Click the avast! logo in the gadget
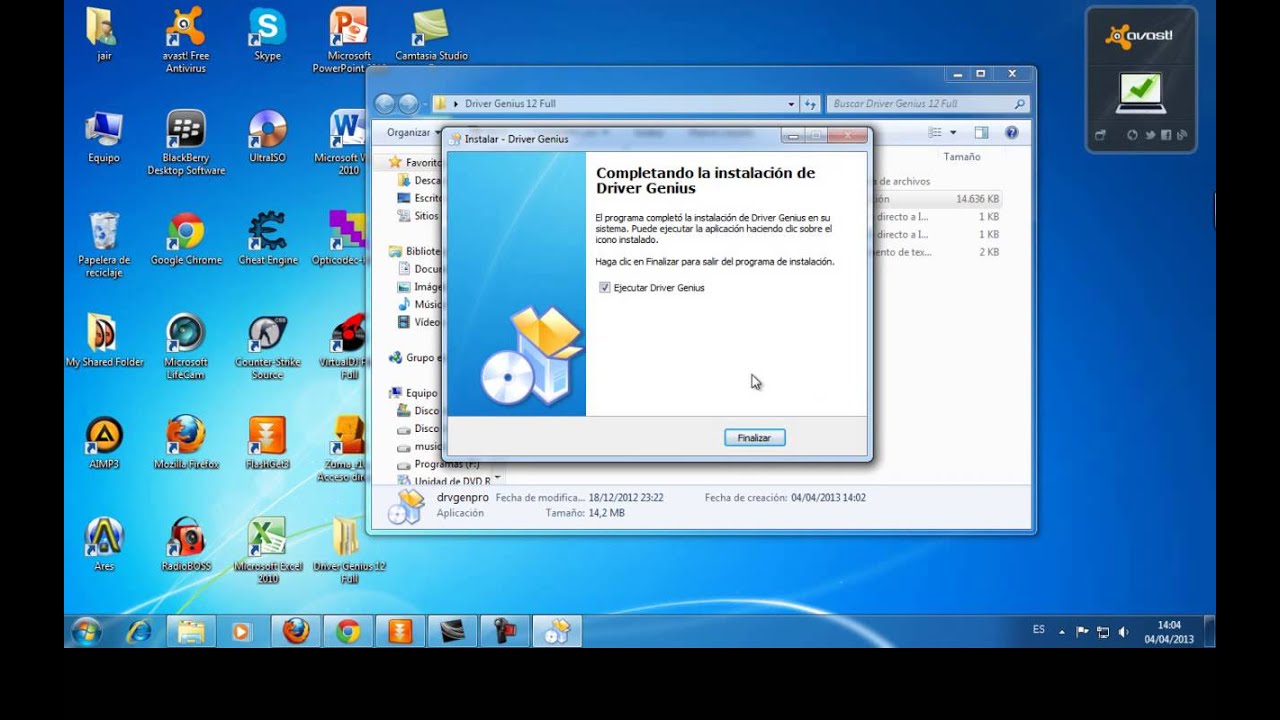The width and height of the screenshot is (1280, 720). [1139, 36]
